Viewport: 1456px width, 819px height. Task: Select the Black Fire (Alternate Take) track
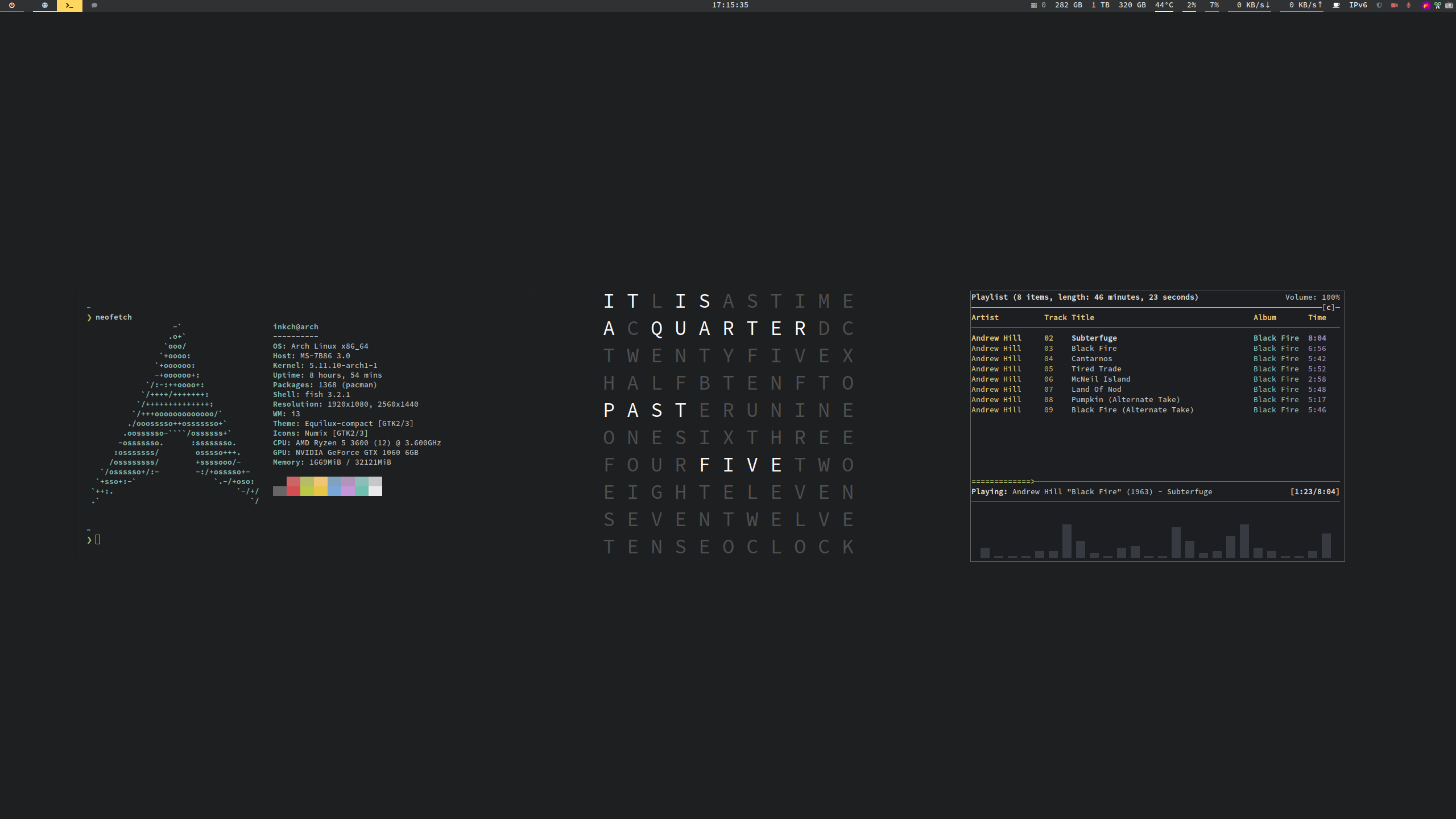(x=1149, y=409)
